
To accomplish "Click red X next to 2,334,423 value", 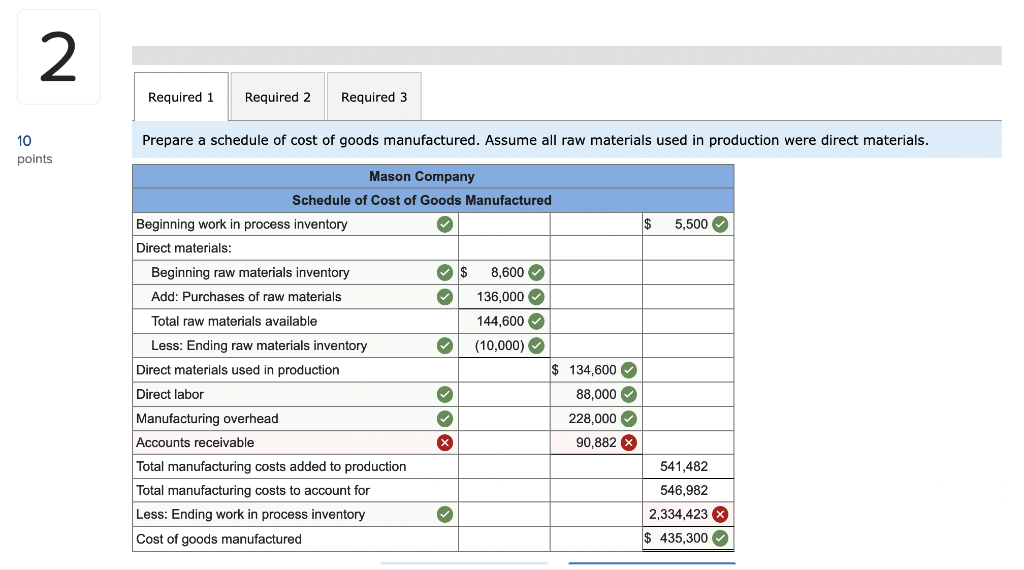I will pyautogui.click(x=720, y=515).
